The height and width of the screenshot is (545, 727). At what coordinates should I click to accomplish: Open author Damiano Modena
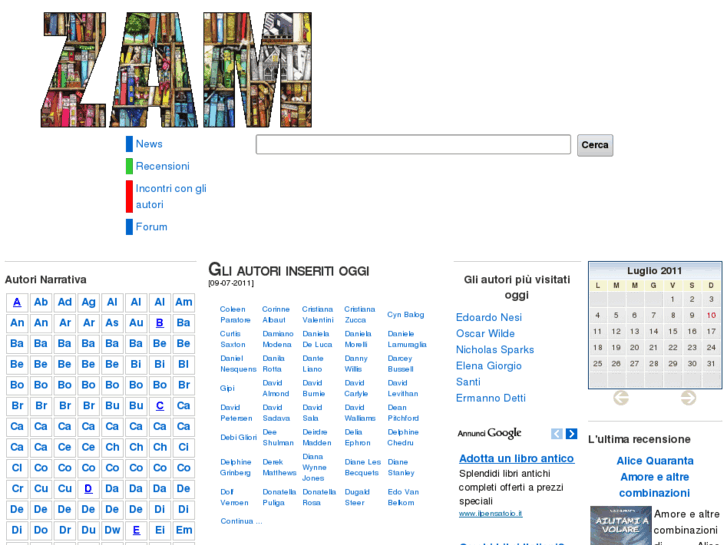coord(278,339)
